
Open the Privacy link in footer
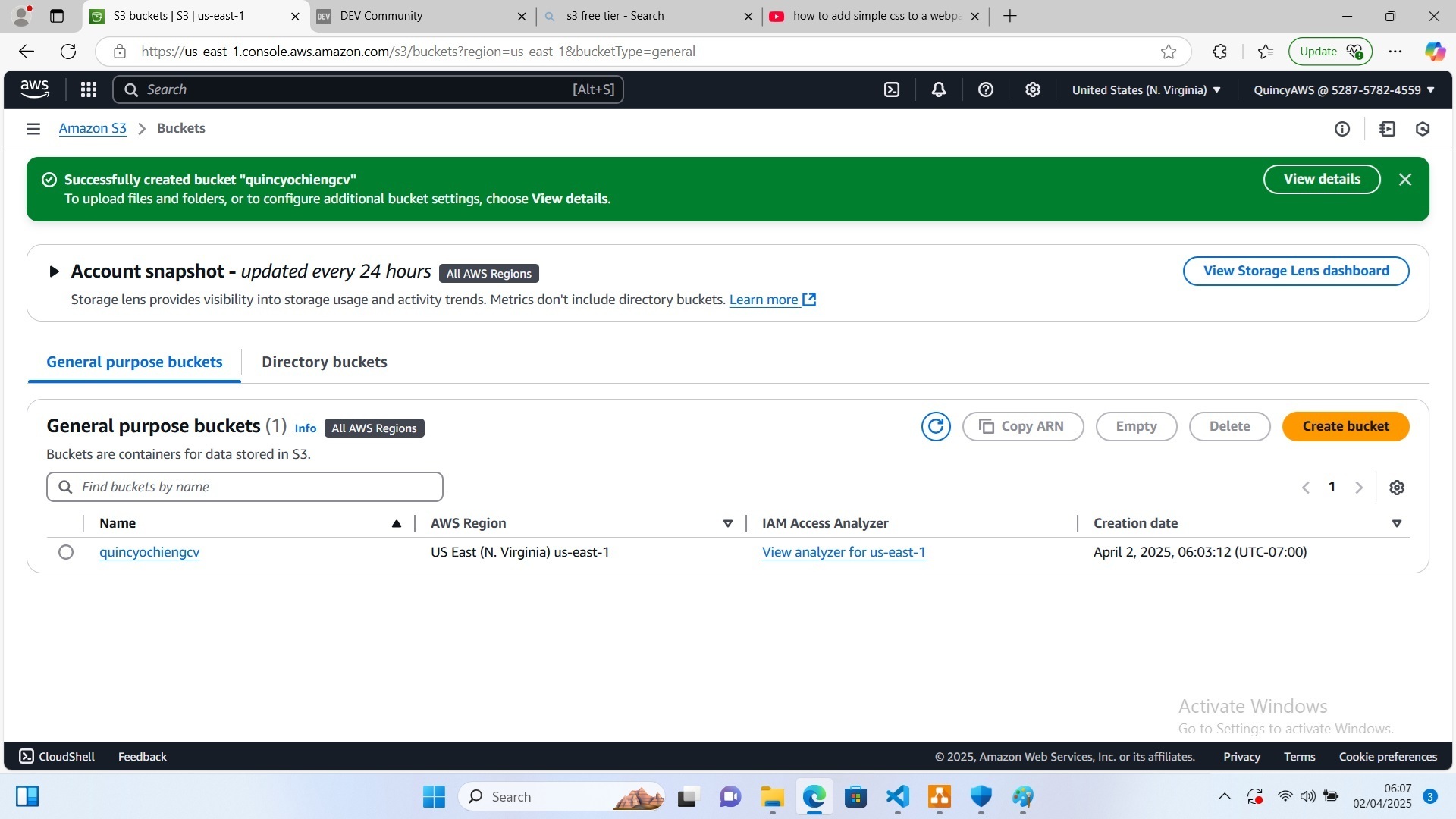click(x=1241, y=757)
